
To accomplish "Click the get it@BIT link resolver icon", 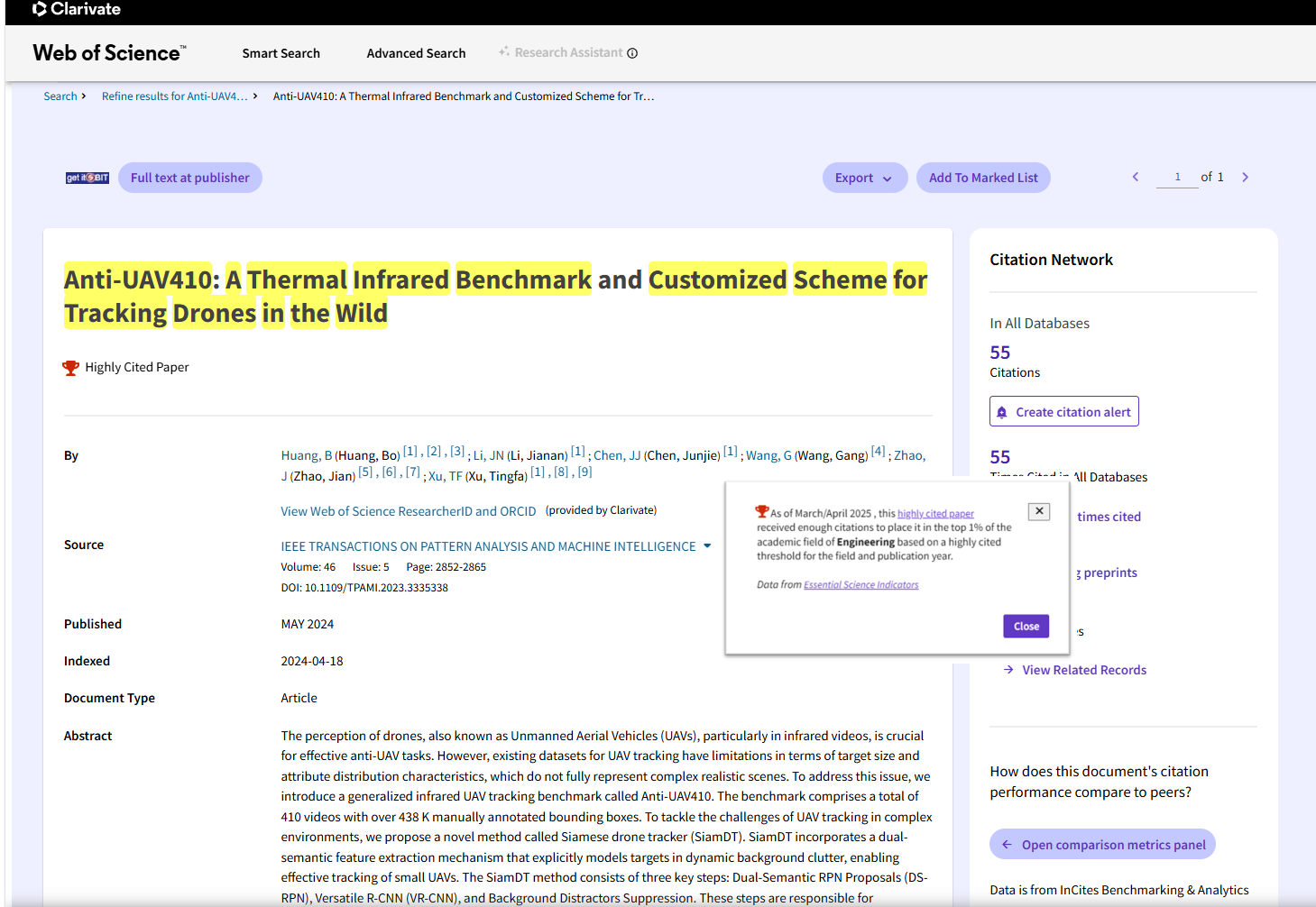I will [x=87, y=178].
